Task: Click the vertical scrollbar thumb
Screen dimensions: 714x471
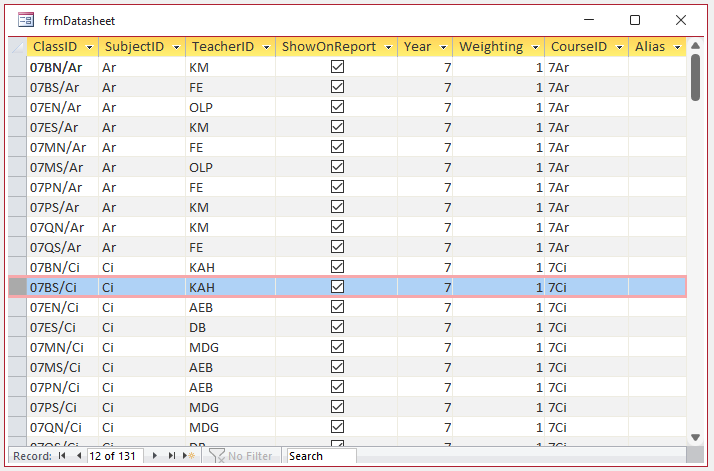Action: tap(695, 77)
